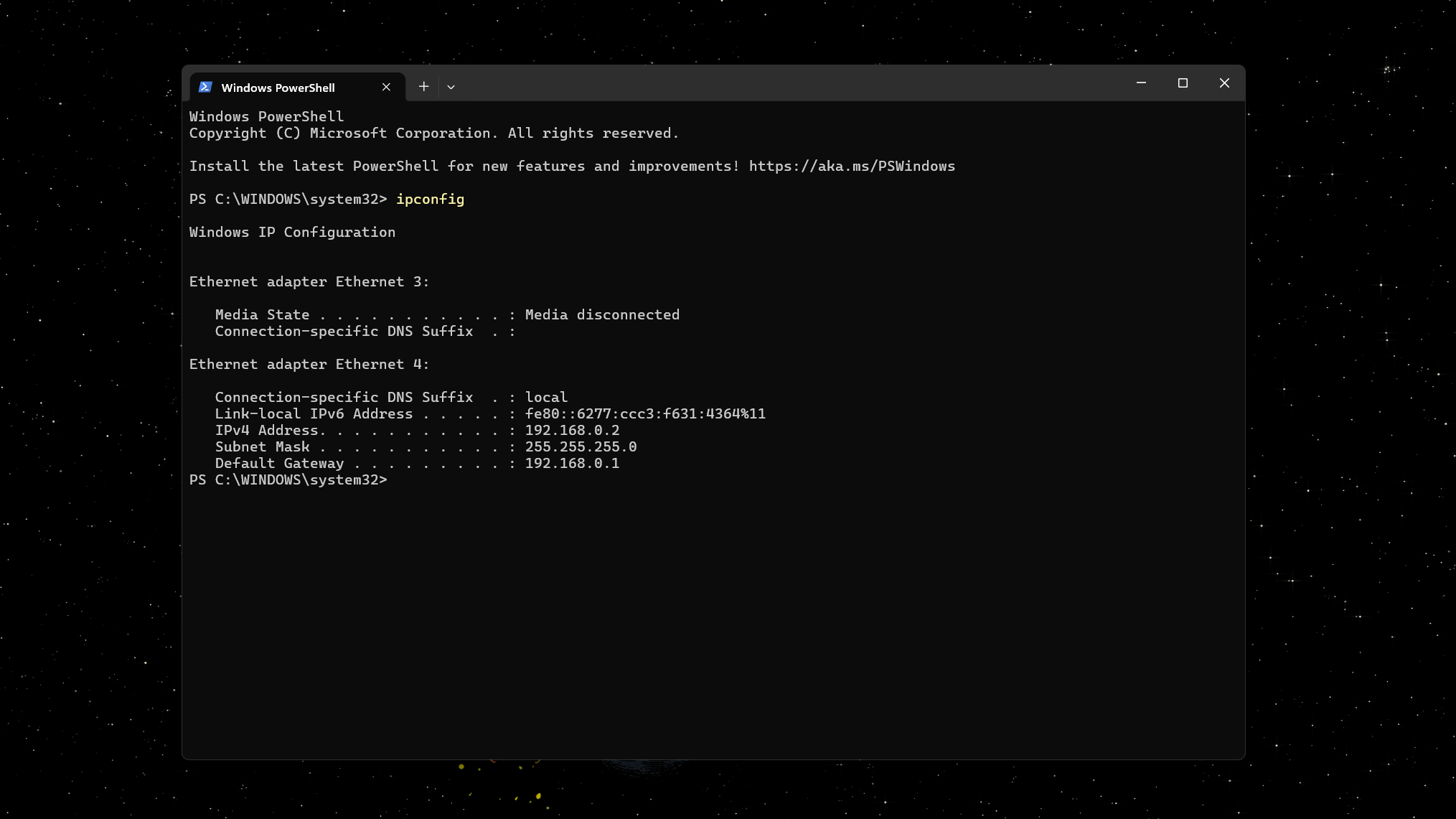
Task: Click the typed ipconfig command
Action: tap(430, 199)
